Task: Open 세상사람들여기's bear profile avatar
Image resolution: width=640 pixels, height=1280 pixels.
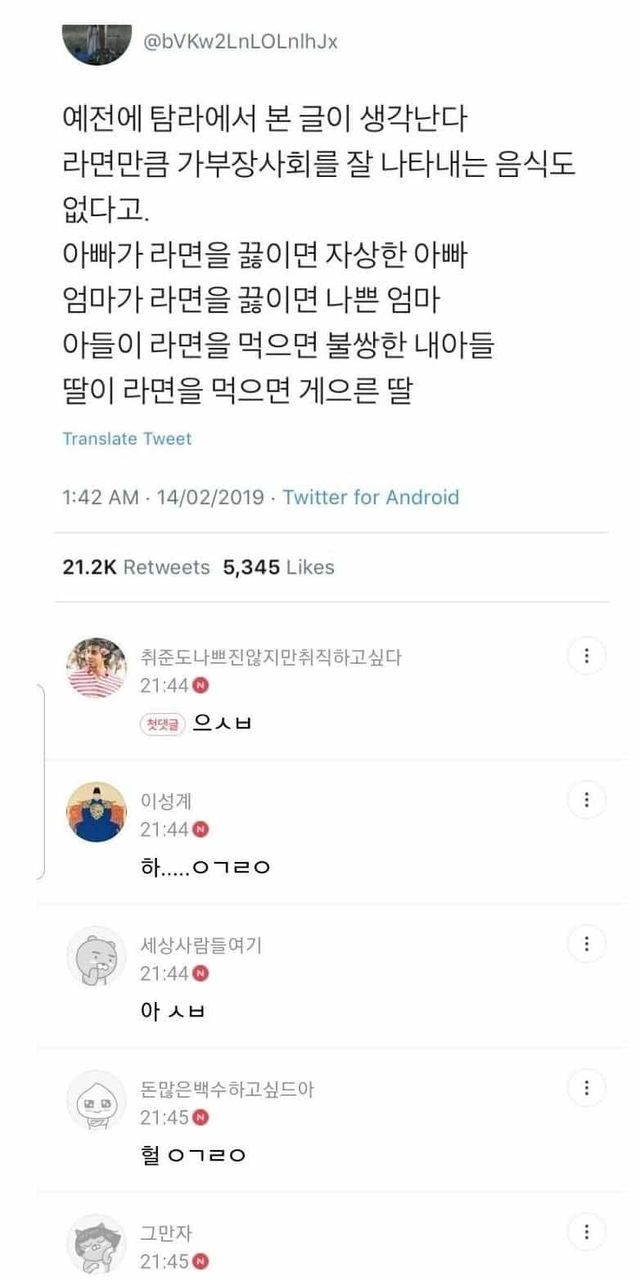Action: pyautogui.click(x=96, y=955)
